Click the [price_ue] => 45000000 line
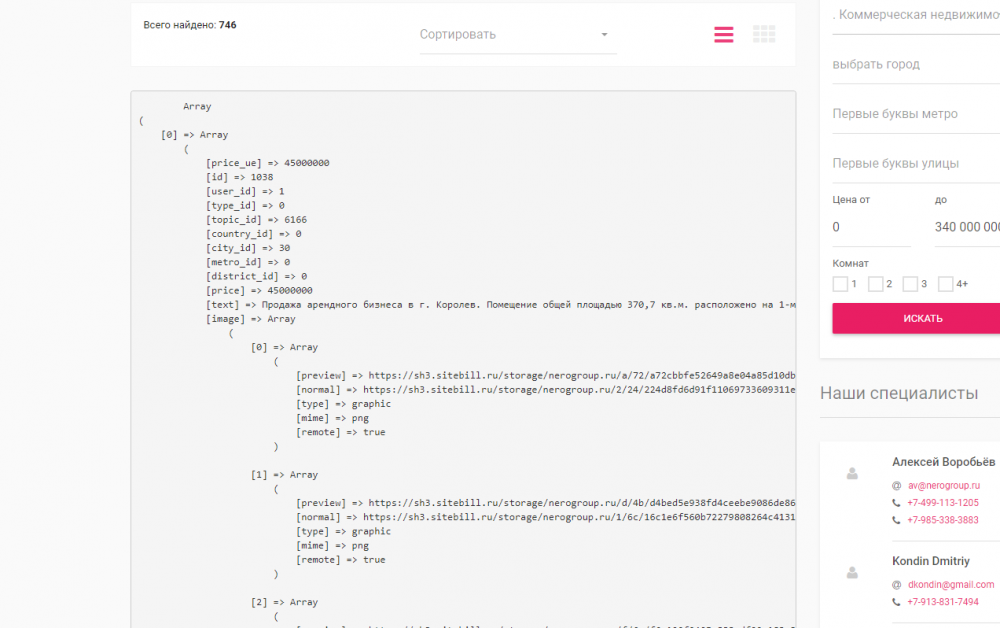The image size is (1000, 628). [267, 163]
